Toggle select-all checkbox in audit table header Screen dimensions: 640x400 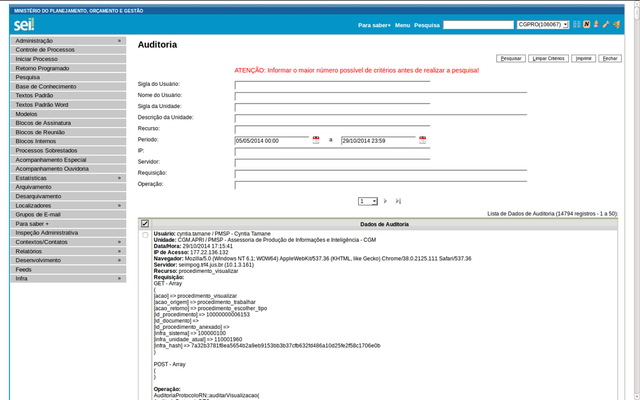point(145,224)
